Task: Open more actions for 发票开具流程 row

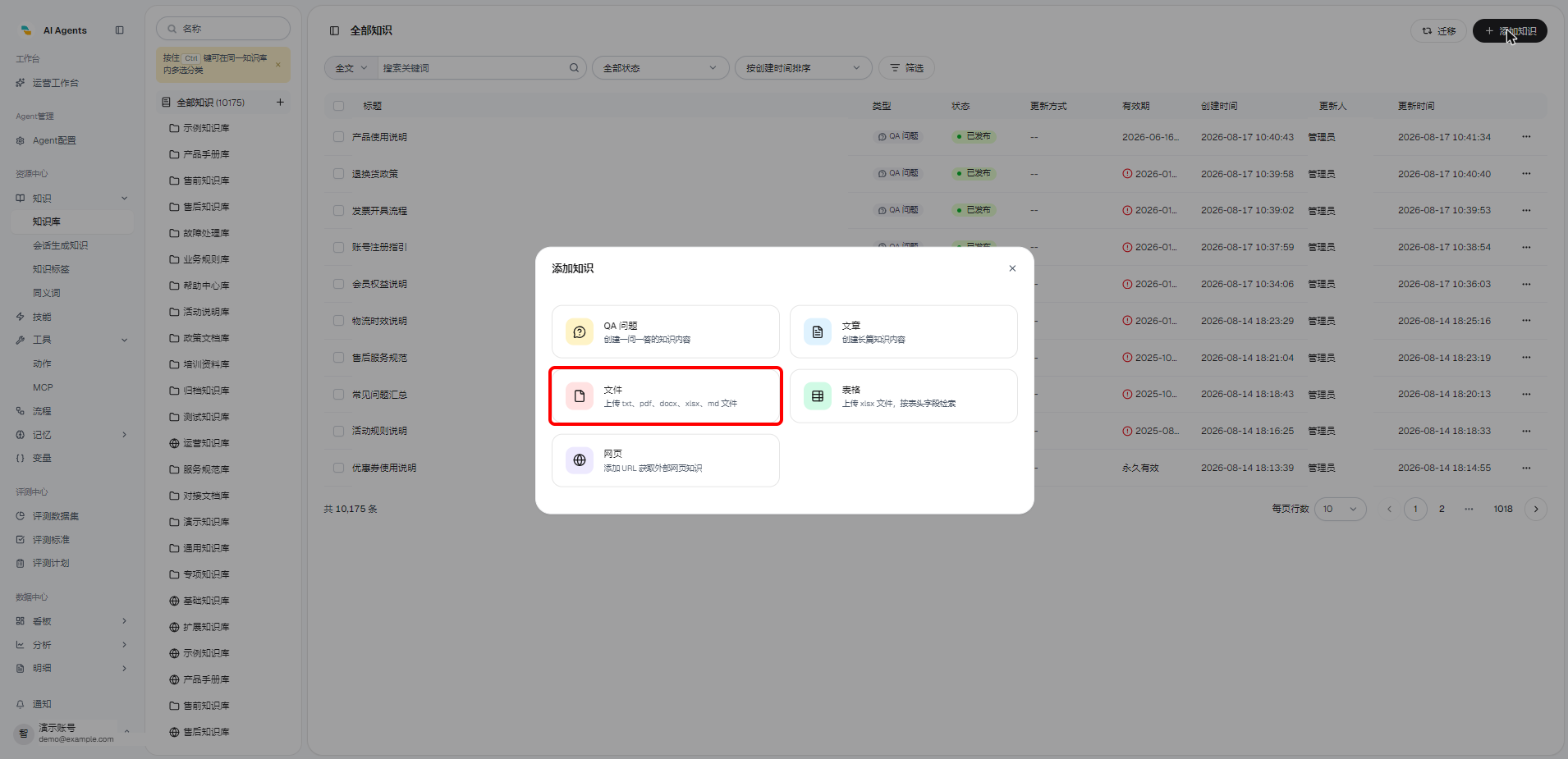Action: 1526,210
